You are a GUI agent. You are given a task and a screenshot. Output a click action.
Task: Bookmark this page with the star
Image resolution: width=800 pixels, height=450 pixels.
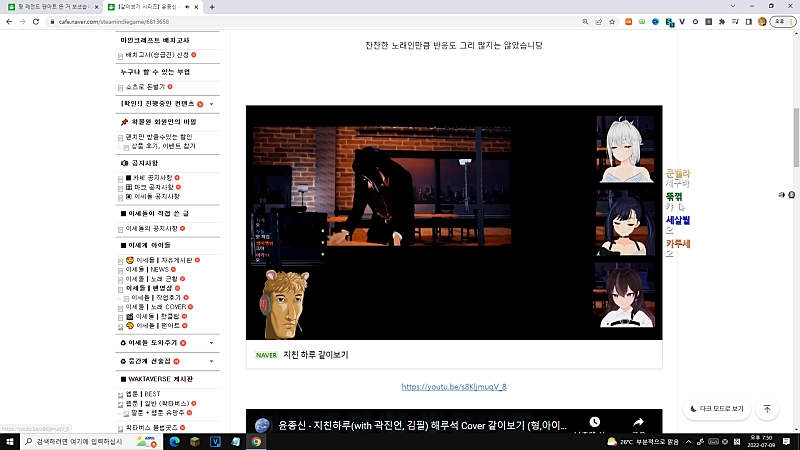coord(612,22)
